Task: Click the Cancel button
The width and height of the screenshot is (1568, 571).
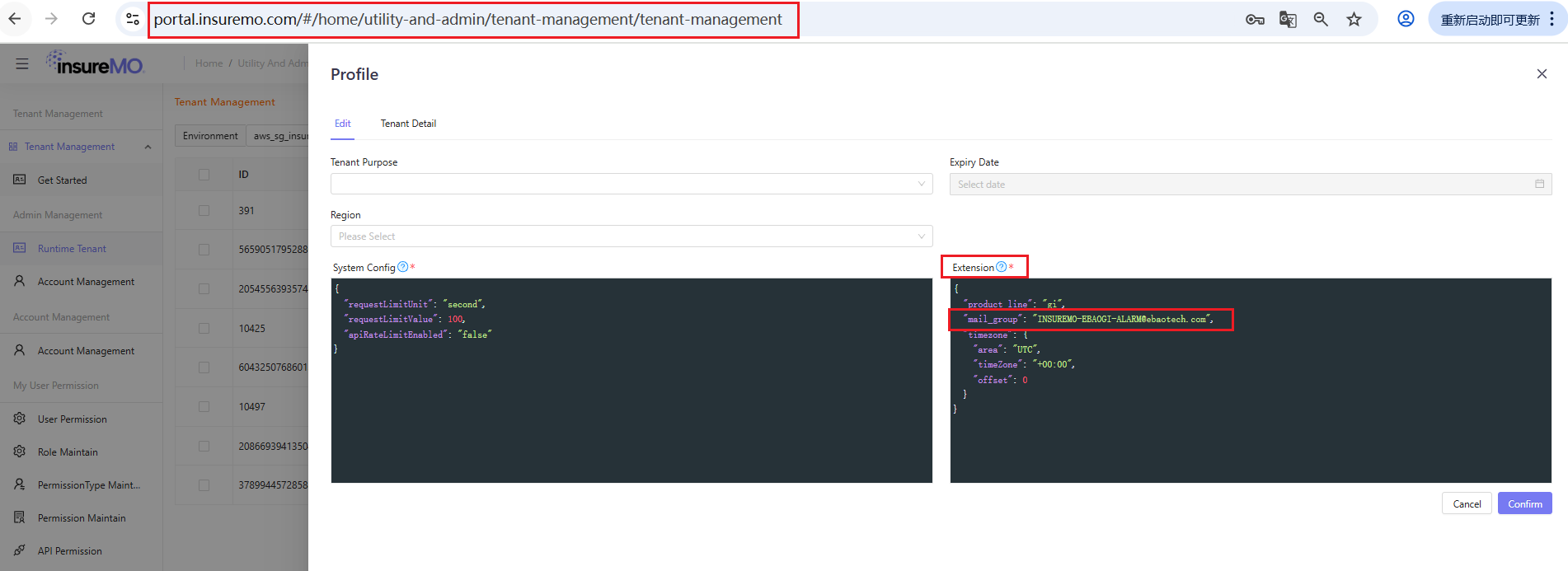Action: click(1467, 503)
